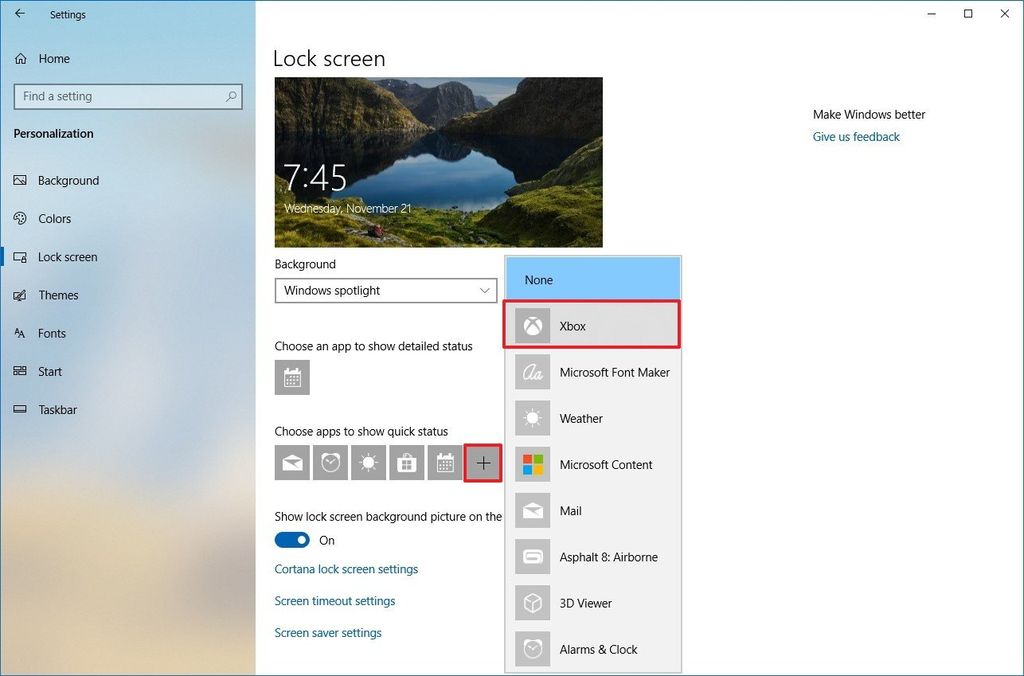Select the Mail quick status icon
Viewport: 1024px width, 676px height.
[292, 462]
